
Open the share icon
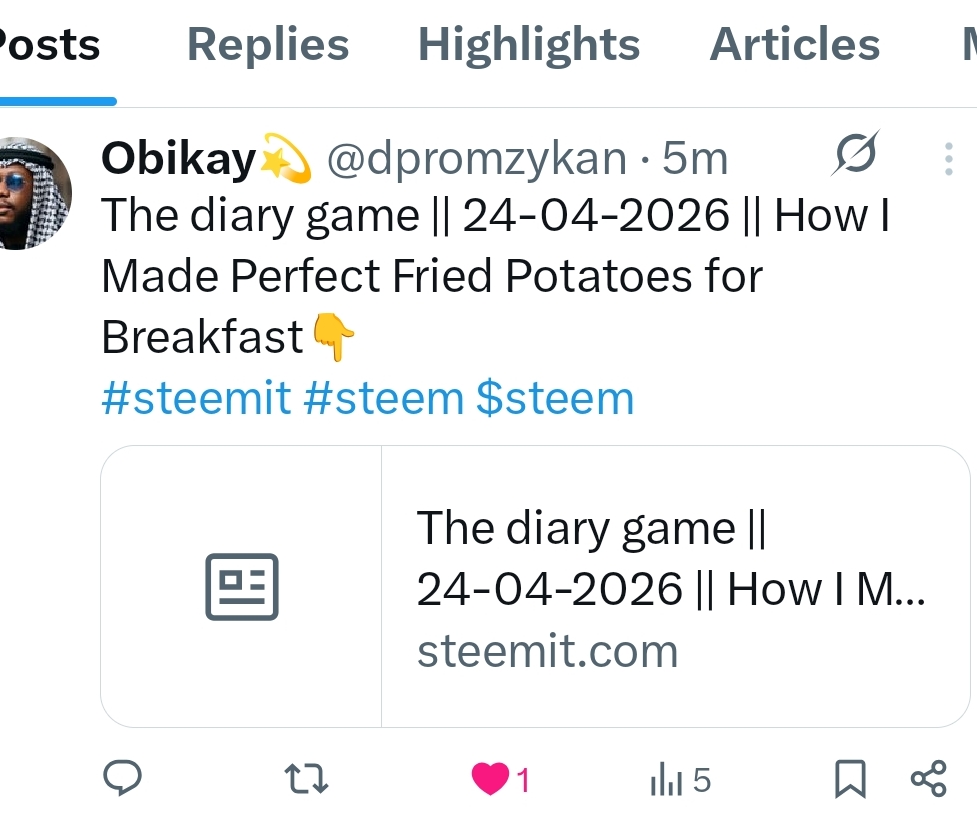point(928,779)
